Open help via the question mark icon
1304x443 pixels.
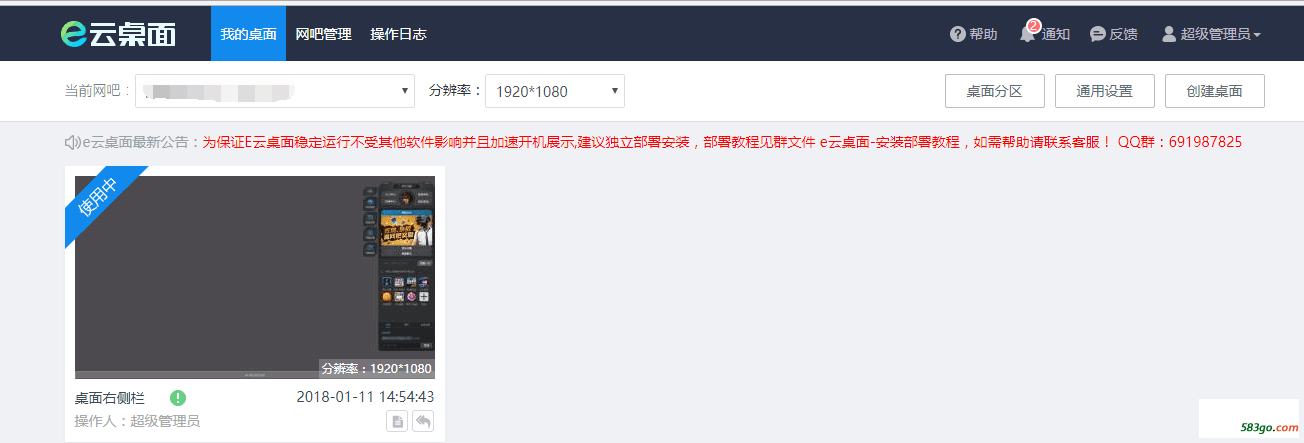click(x=958, y=34)
